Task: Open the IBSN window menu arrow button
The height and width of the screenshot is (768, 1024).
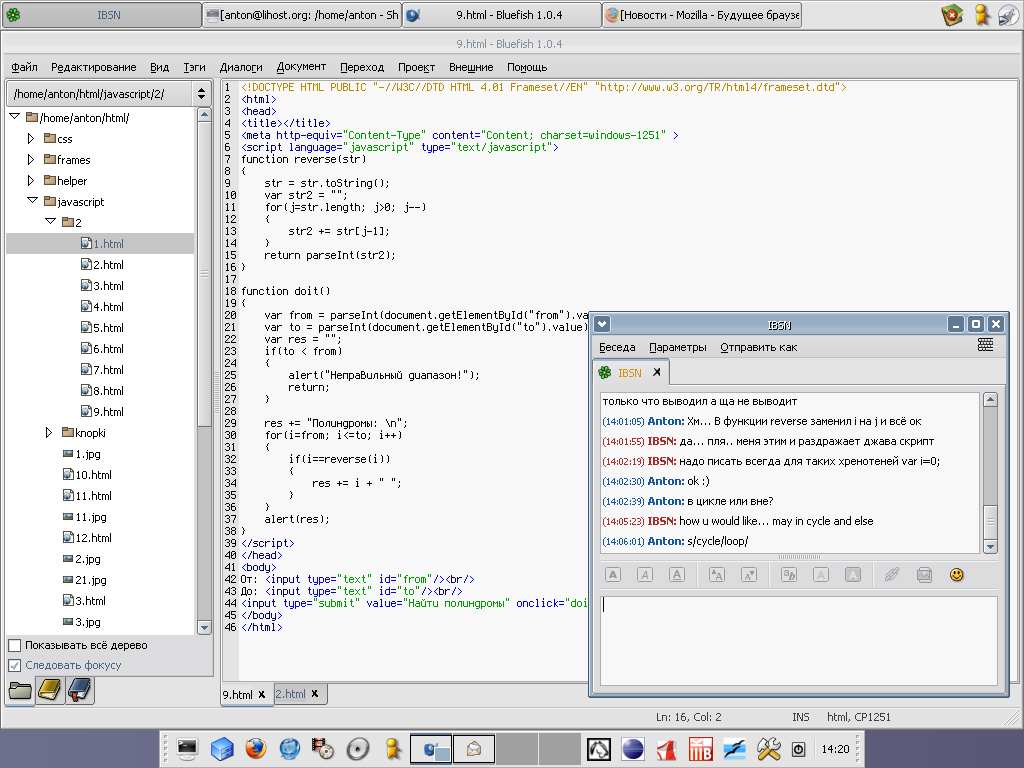Action: click(x=602, y=324)
